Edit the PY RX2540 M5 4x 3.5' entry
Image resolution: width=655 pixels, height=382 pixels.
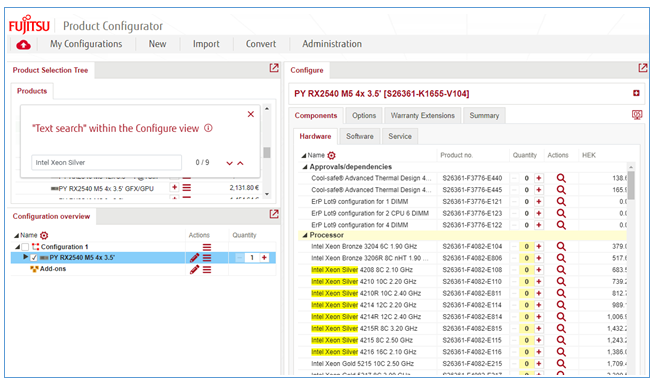[194, 258]
